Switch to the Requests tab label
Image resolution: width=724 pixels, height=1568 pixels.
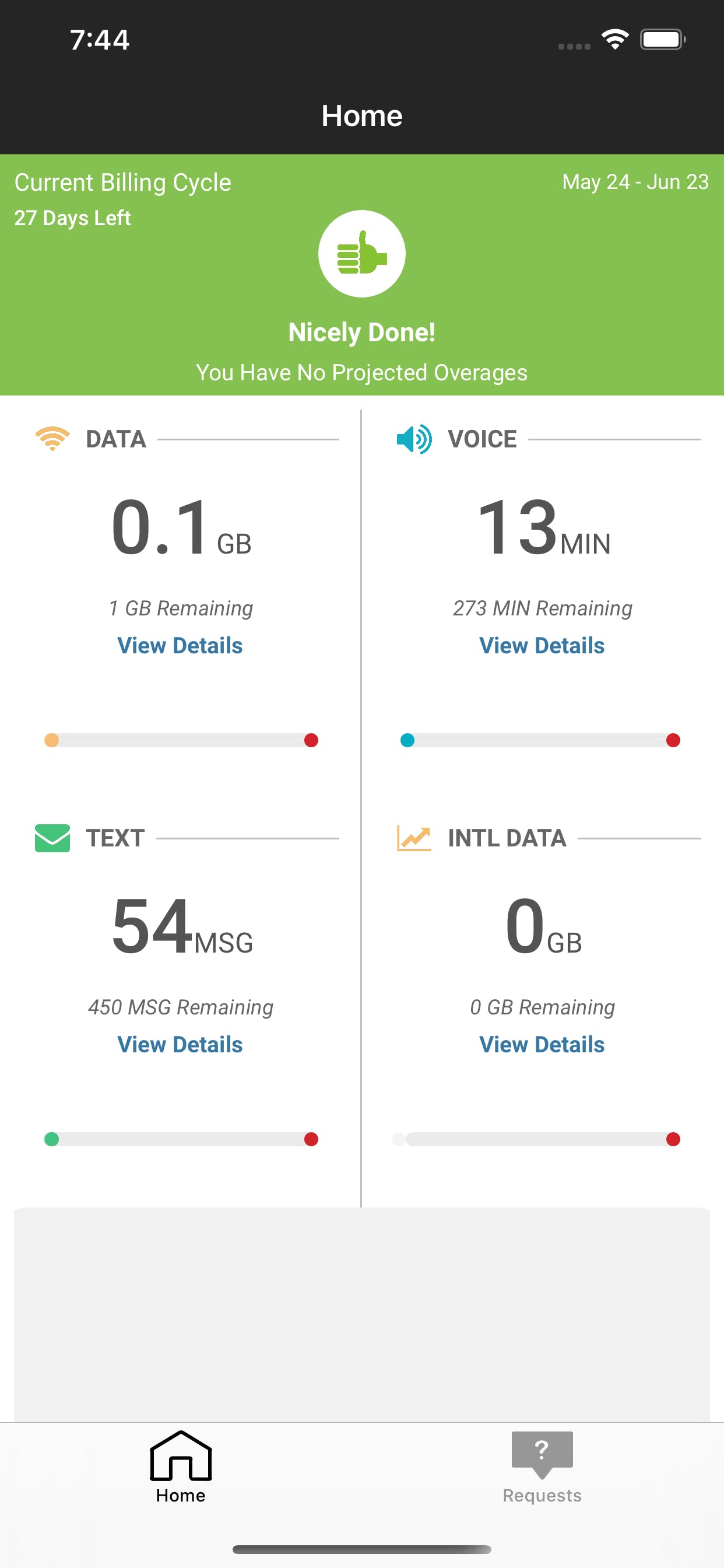[x=542, y=1496]
